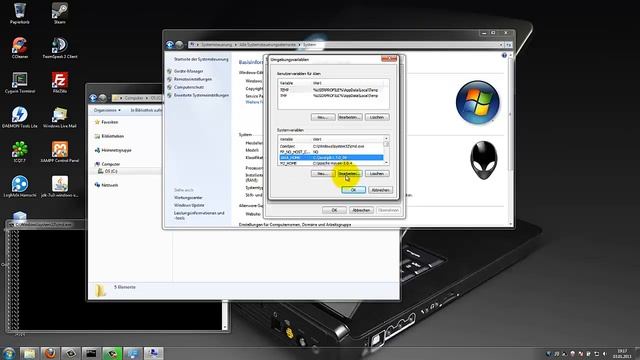The width and height of the screenshot is (640, 360).
Task: Open Leistungsinformationen und -tools link
Action: pyautogui.click(x=199, y=216)
